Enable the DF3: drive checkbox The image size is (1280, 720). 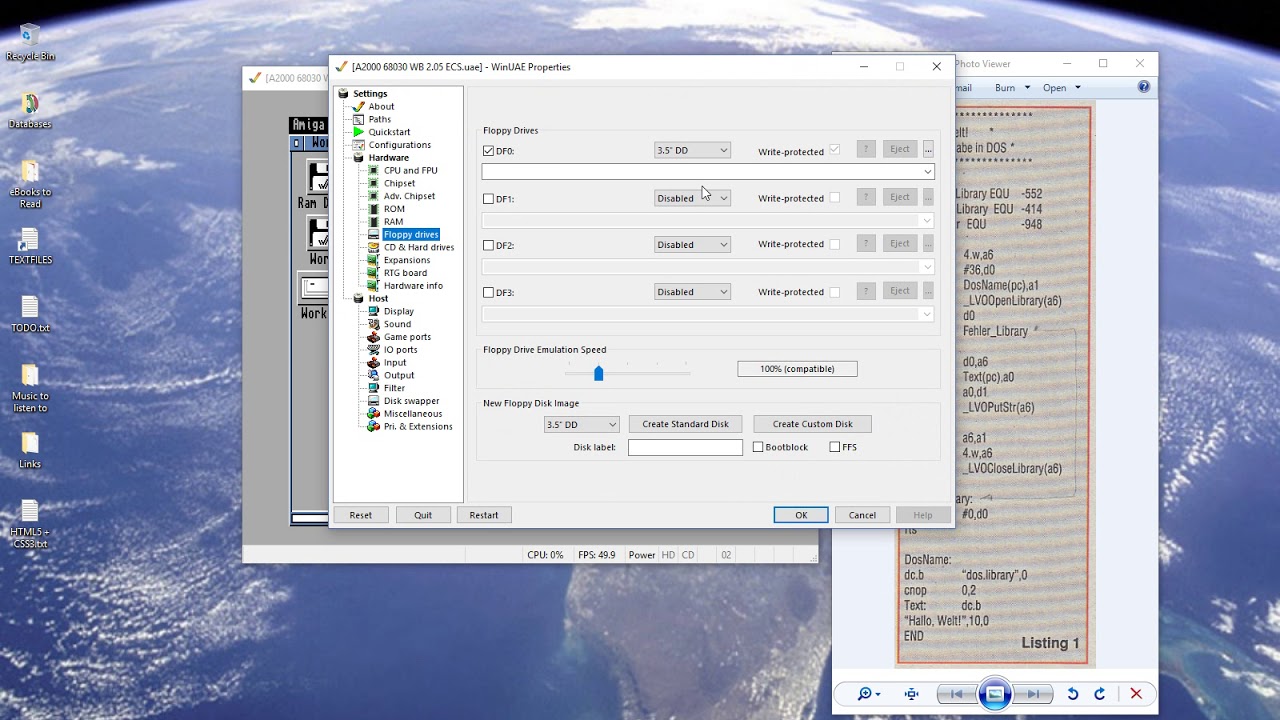pos(488,293)
